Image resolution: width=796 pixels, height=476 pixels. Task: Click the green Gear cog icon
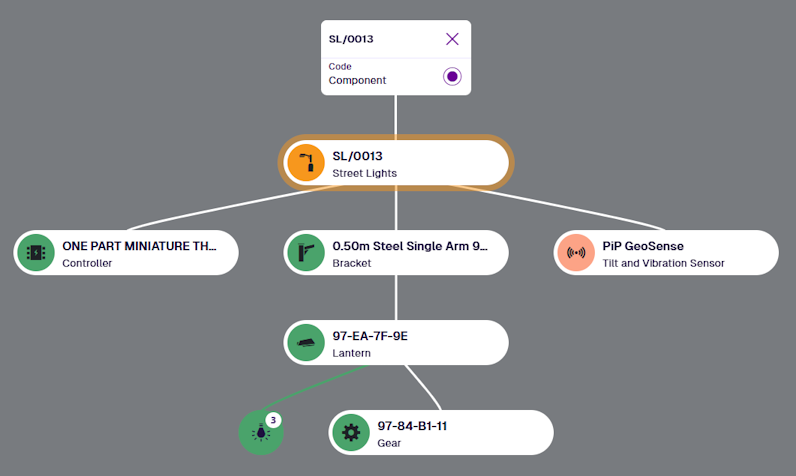point(351,433)
